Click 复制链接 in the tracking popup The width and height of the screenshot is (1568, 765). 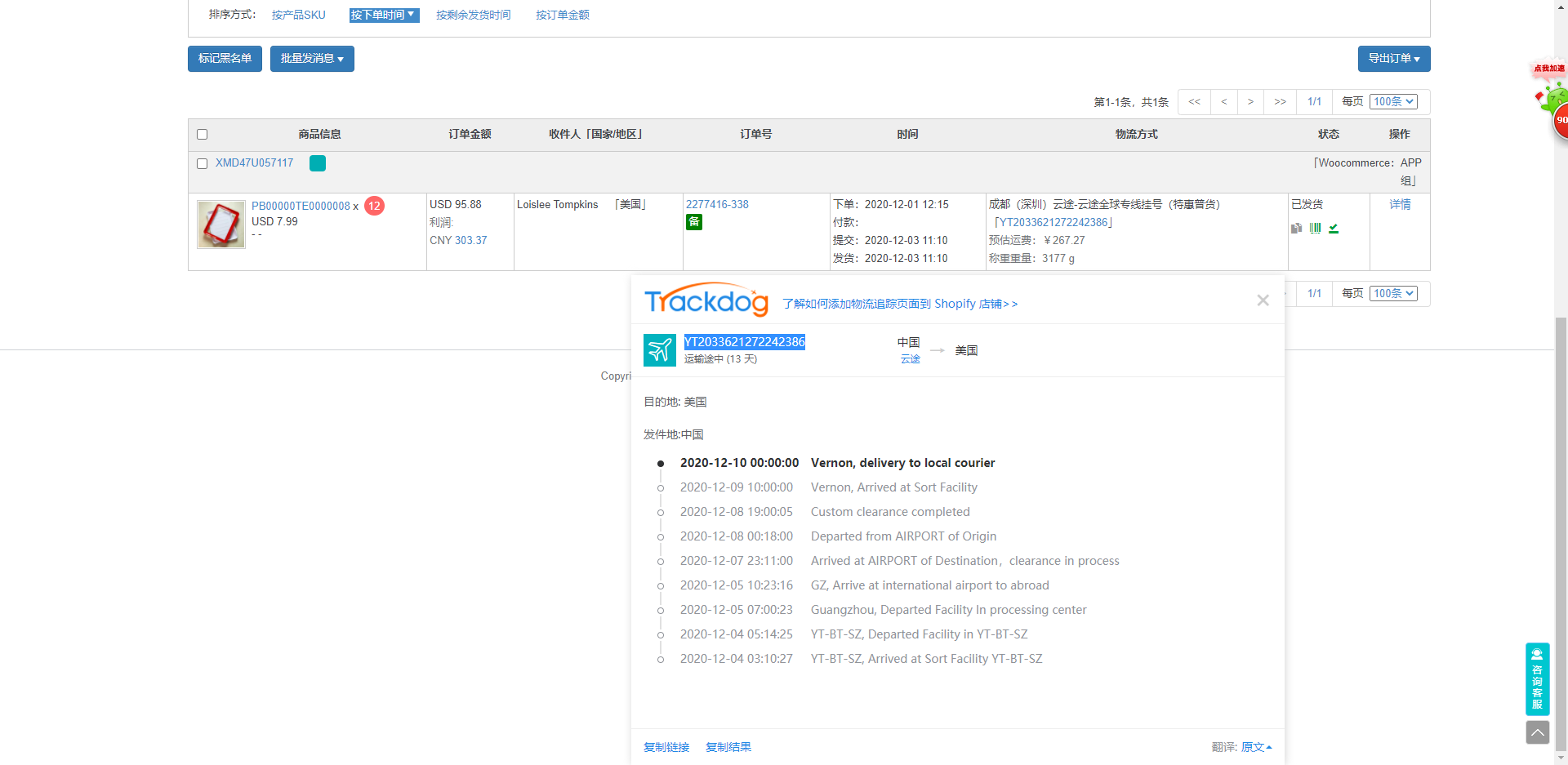click(x=666, y=747)
